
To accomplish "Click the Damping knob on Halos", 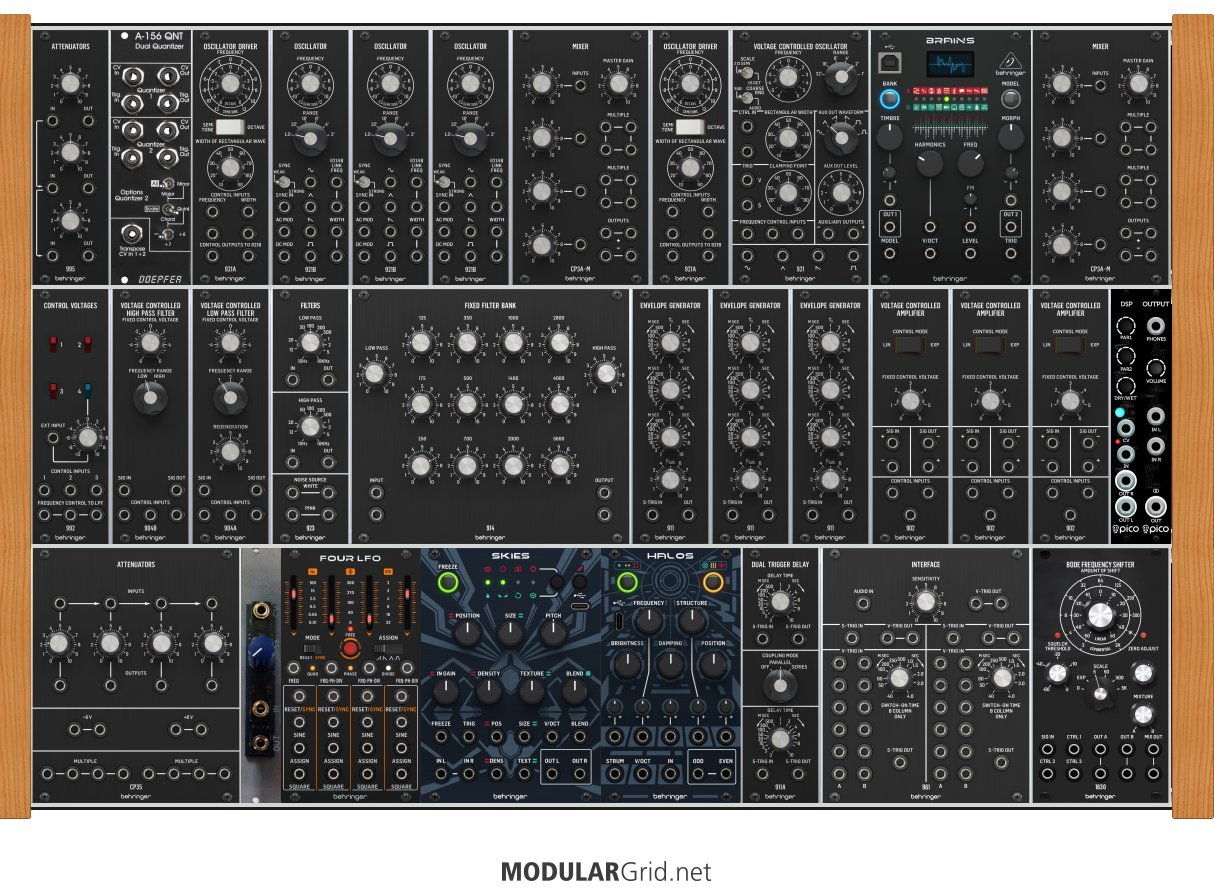I will click(x=670, y=664).
